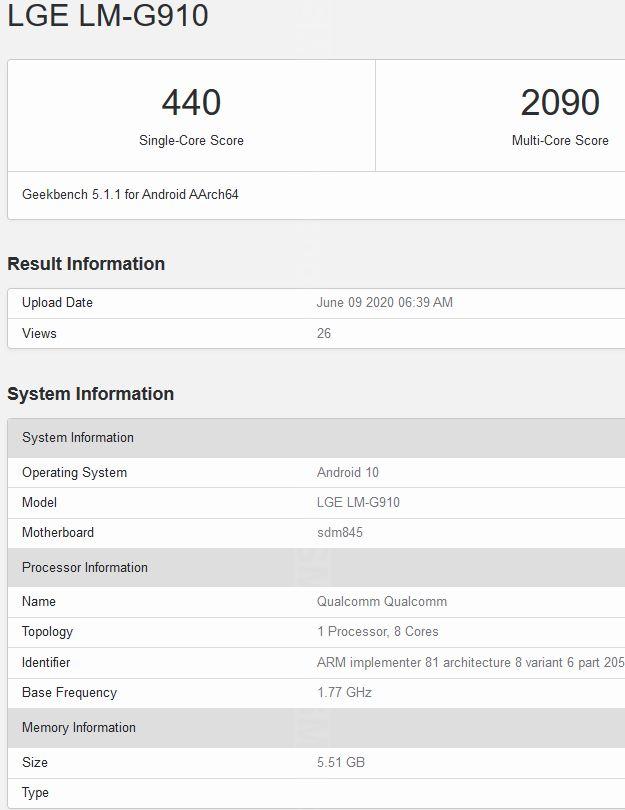The image size is (625, 810).
Task: Select the Multi-Core Score label
Action: [560, 141]
